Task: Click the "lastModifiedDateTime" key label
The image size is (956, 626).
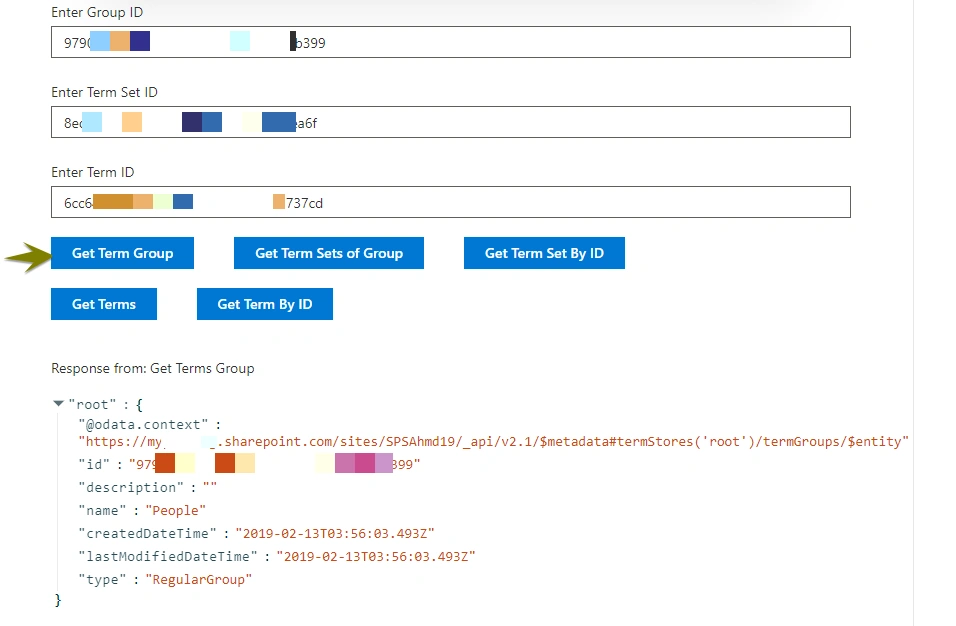Action: pos(168,556)
